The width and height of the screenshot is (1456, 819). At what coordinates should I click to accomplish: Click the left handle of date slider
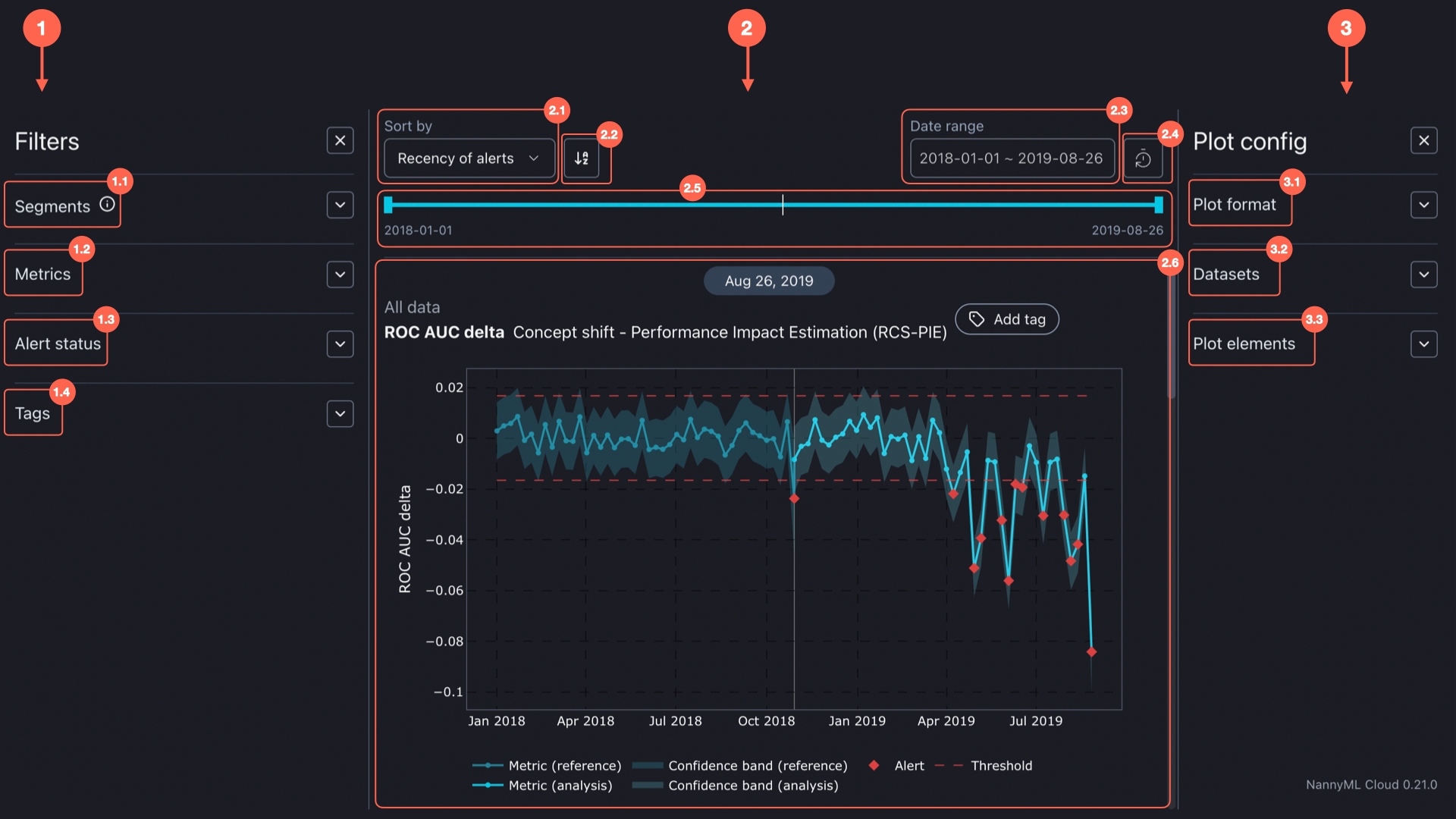(x=388, y=205)
